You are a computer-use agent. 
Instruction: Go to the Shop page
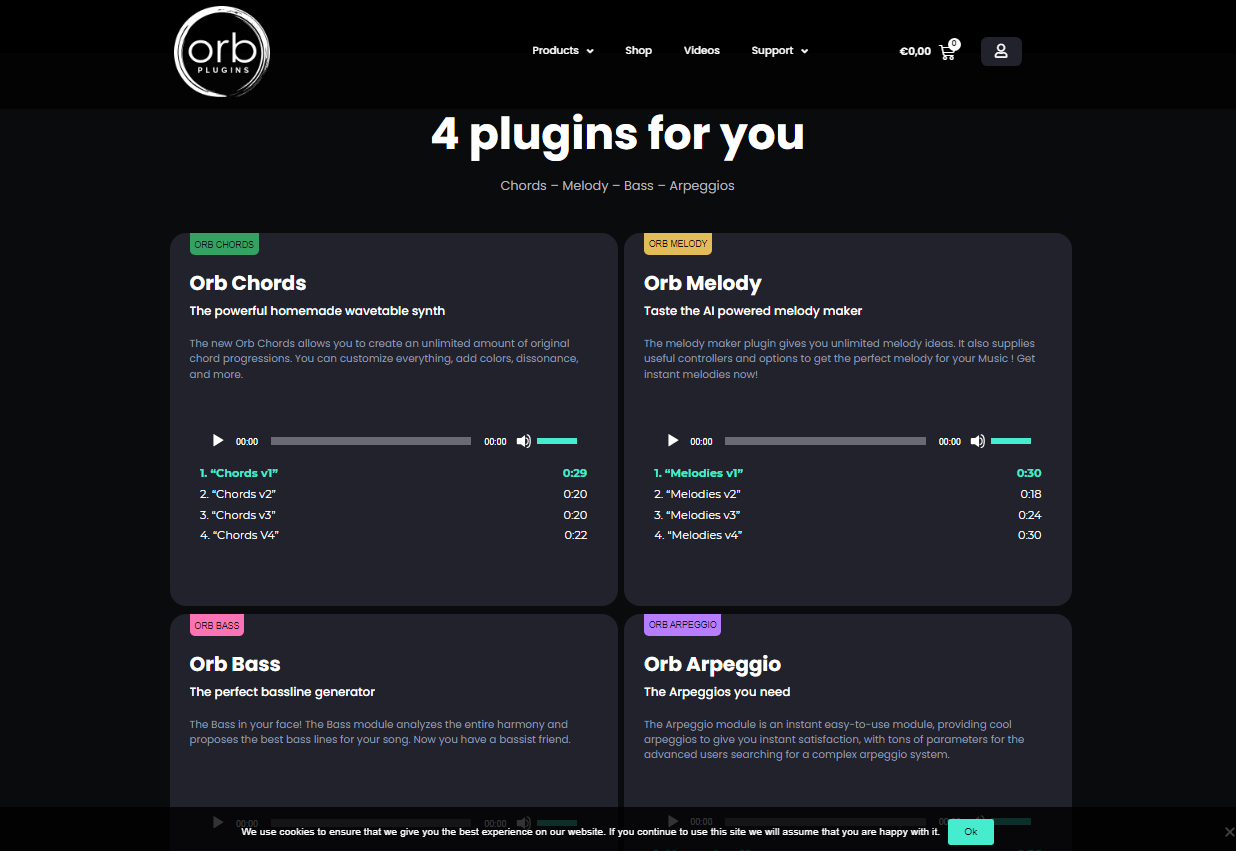click(x=638, y=51)
